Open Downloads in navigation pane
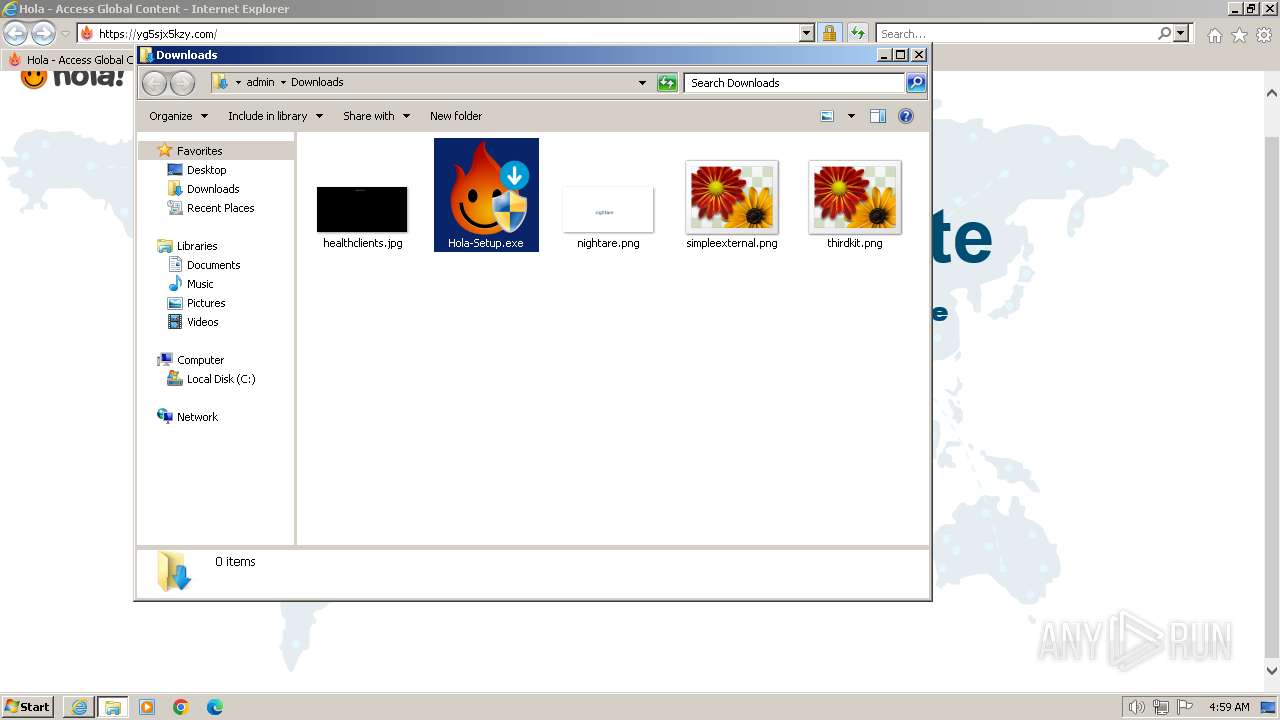Viewport: 1280px width, 720px height. coord(213,189)
